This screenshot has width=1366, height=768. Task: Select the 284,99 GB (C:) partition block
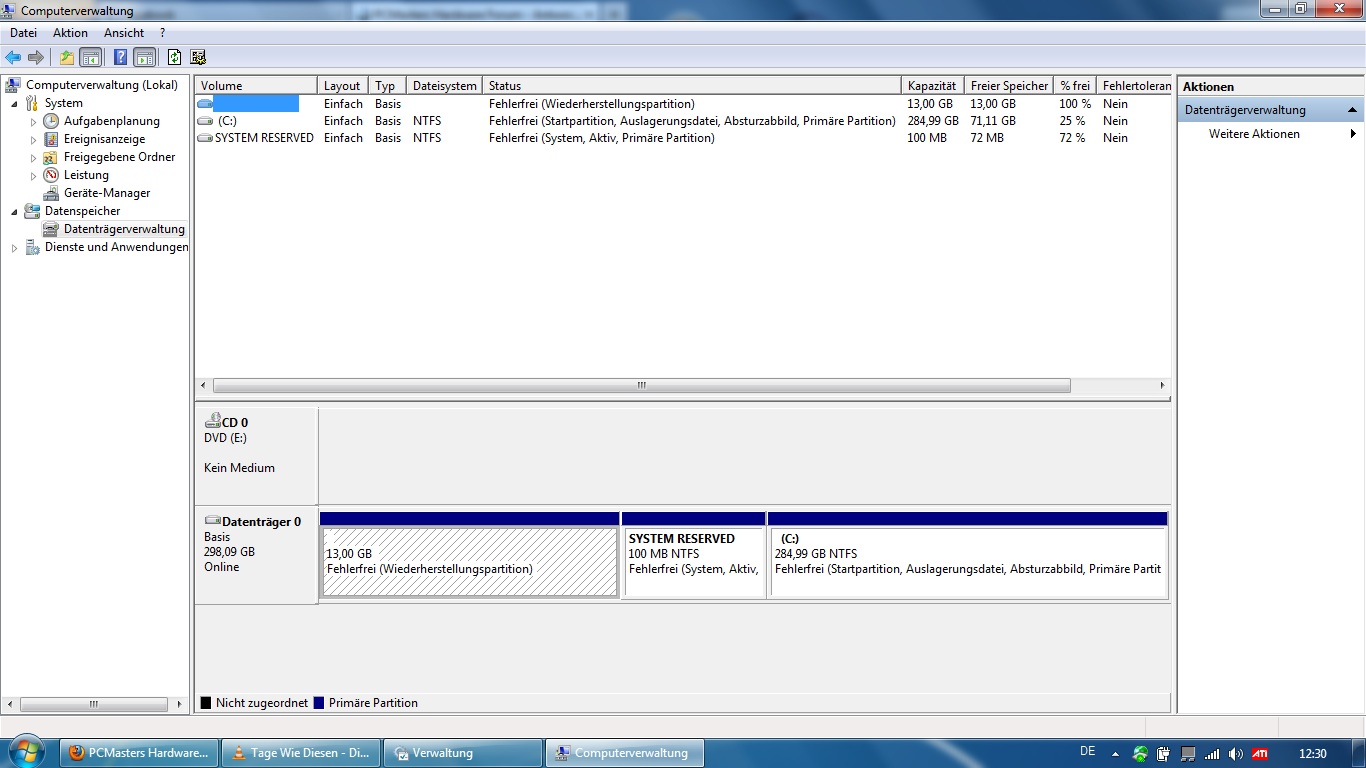(x=967, y=562)
